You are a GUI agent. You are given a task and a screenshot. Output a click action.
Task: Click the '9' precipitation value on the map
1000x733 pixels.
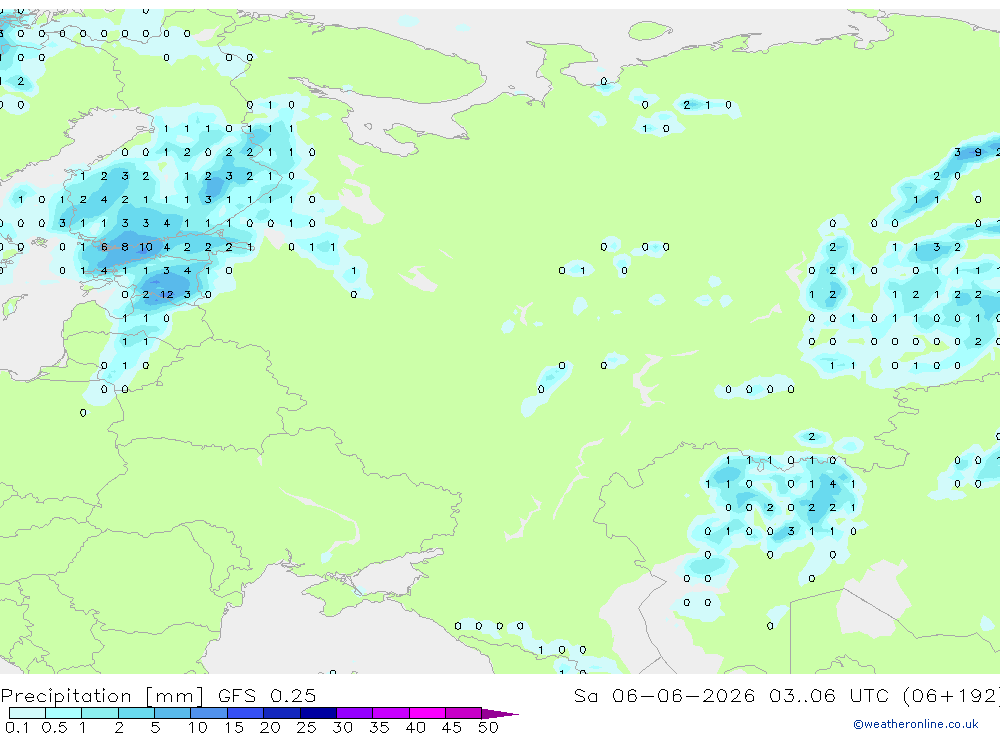[x=978, y=152]
